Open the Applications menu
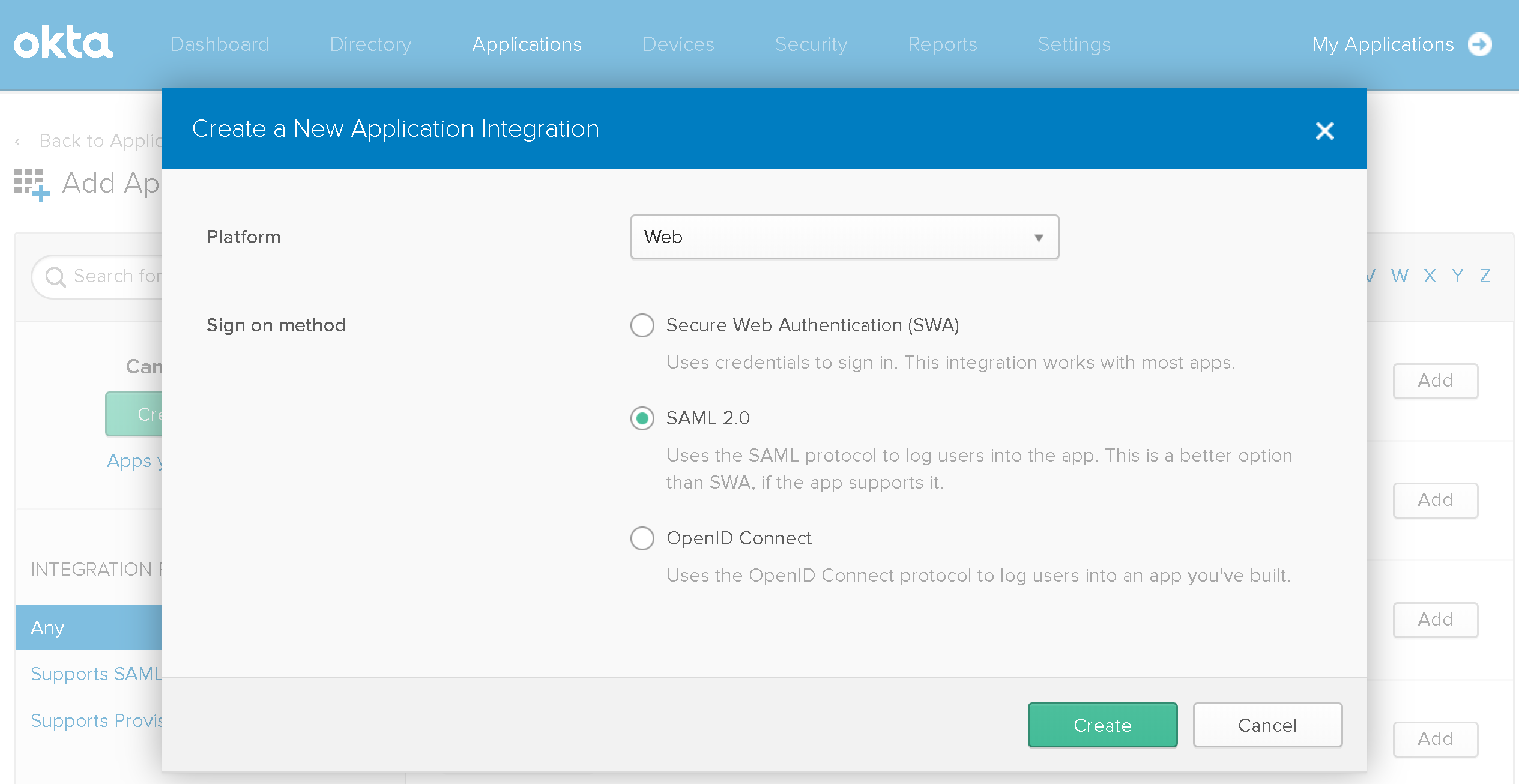 tap(527, 44)
